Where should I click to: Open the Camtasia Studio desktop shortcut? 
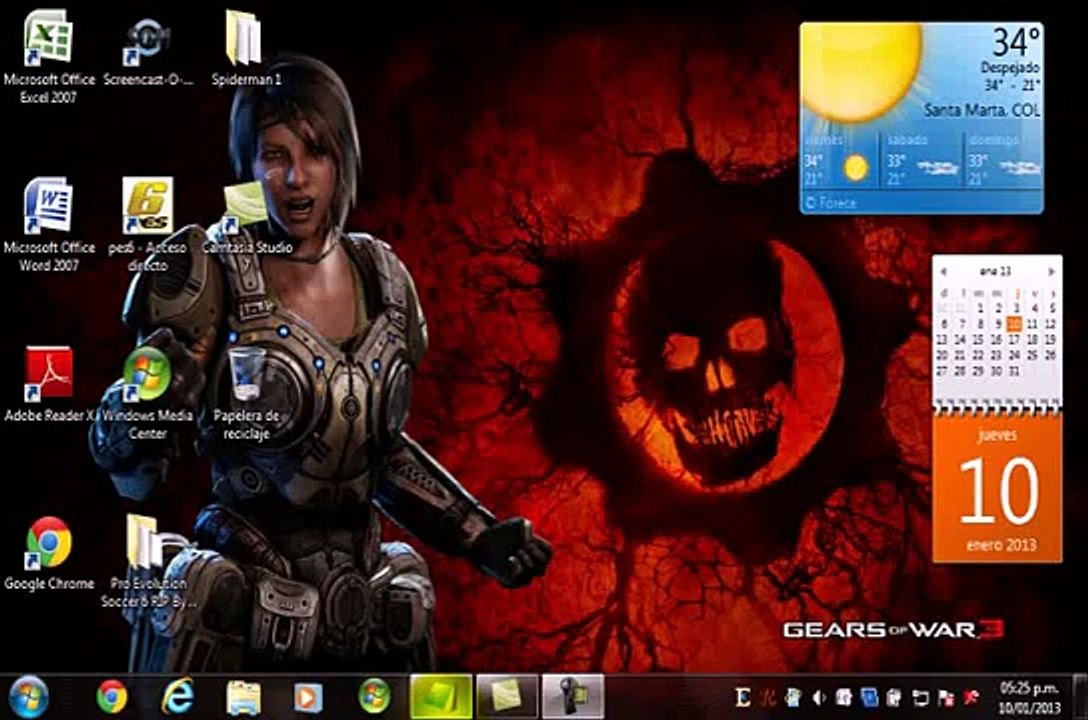(246, 216)
